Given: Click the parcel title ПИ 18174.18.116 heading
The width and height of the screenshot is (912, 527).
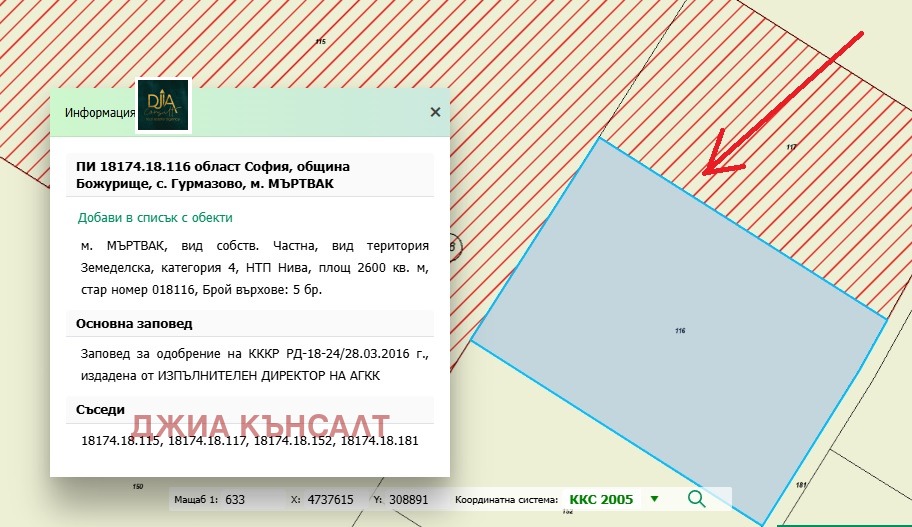Looking at the screenshot, I should [x=213, y=175].
